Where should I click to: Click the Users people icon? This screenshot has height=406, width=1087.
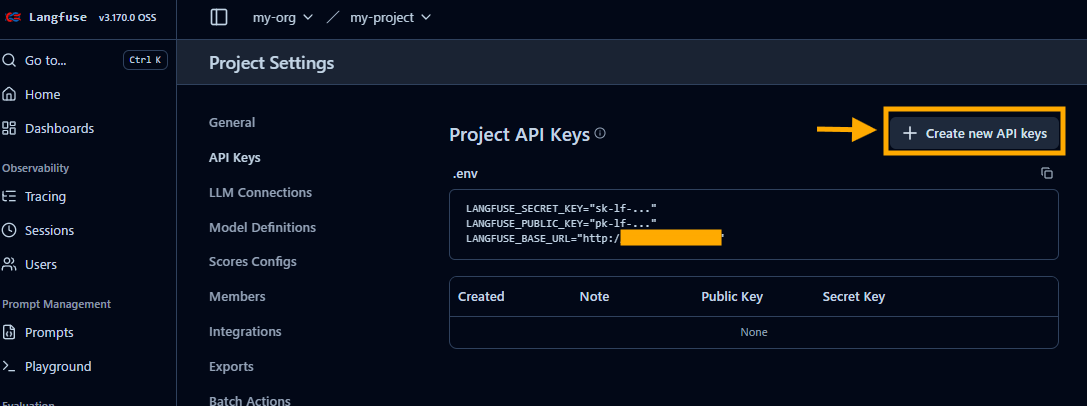tap(9, 265)
